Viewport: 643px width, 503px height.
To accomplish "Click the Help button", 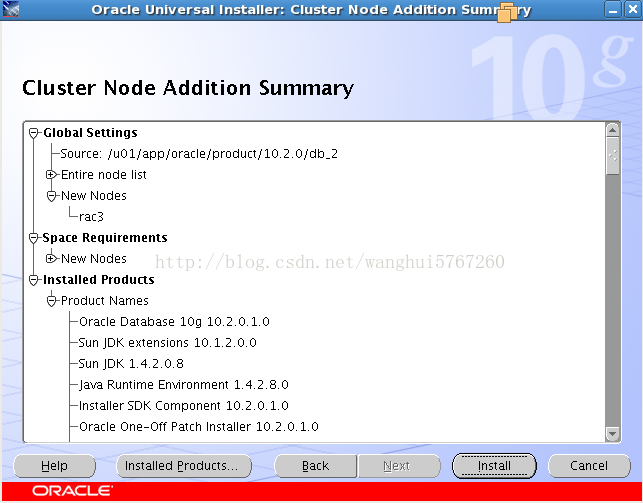I will coord(55,466).
